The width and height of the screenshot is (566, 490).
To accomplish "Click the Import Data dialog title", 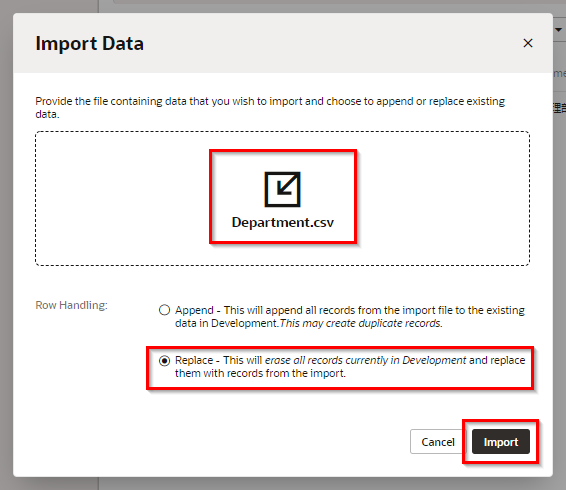I will coord(90,43).
